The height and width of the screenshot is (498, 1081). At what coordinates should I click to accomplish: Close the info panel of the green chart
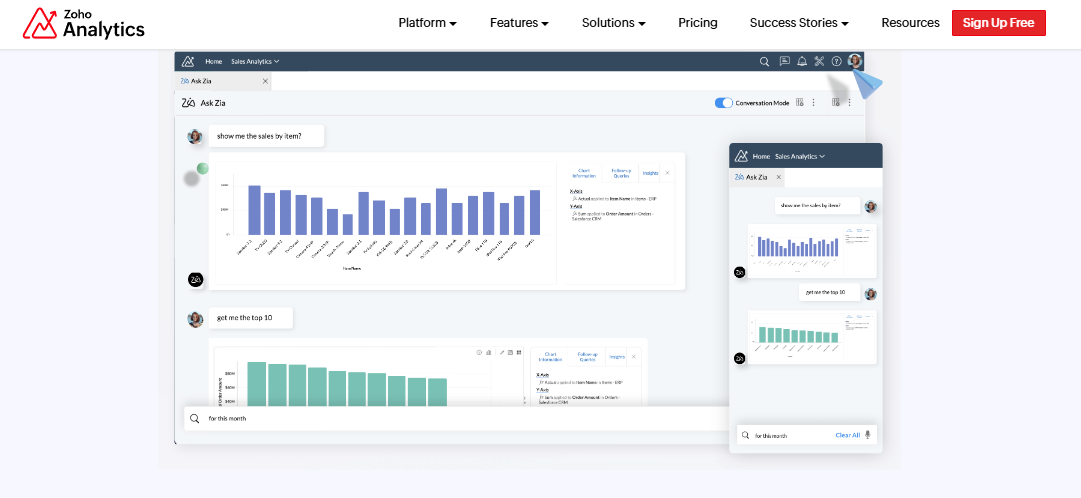point(634,357)
